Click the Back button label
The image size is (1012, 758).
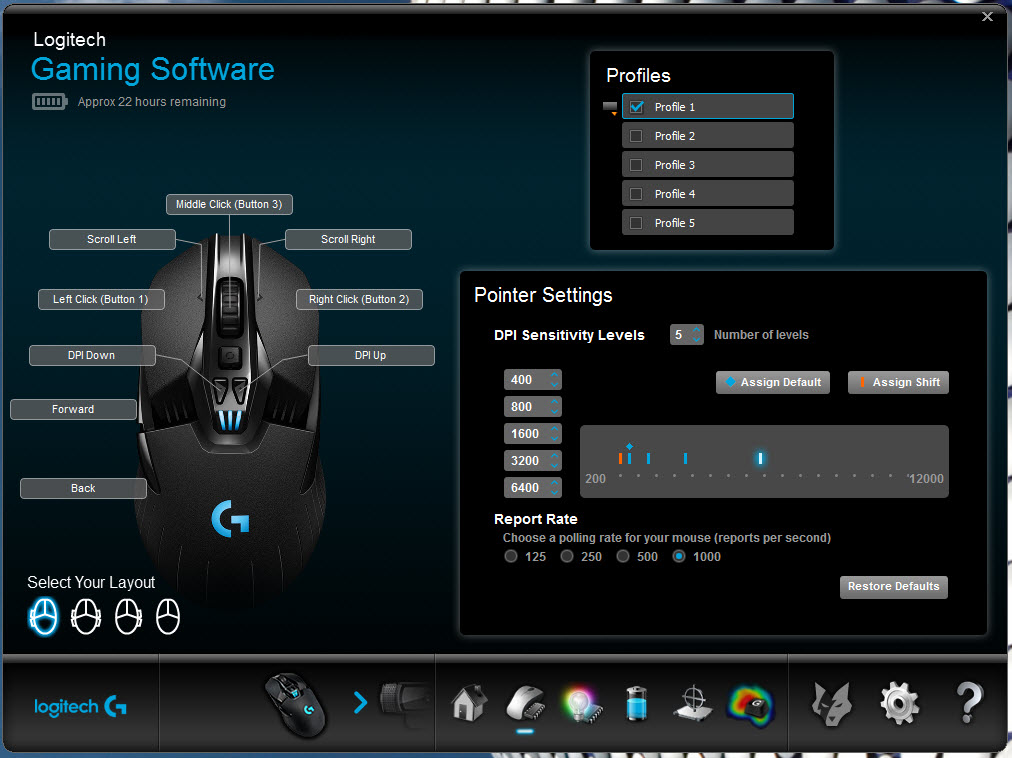pyautogui.click(x=83, y=489)
